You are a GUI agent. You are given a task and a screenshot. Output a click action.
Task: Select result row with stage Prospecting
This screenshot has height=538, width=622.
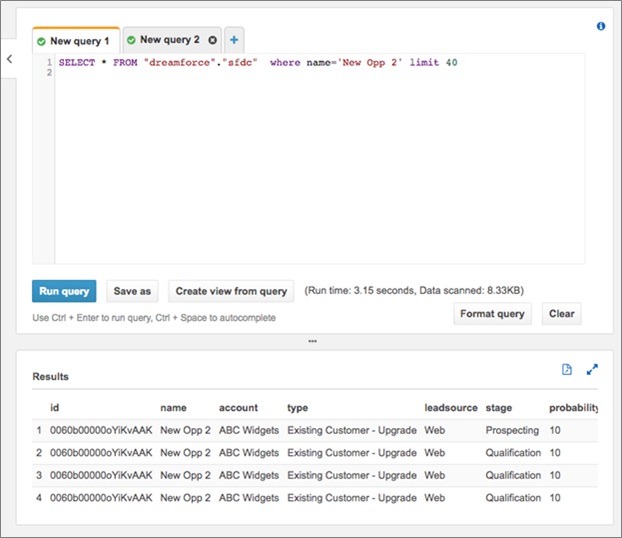(315, 430)
